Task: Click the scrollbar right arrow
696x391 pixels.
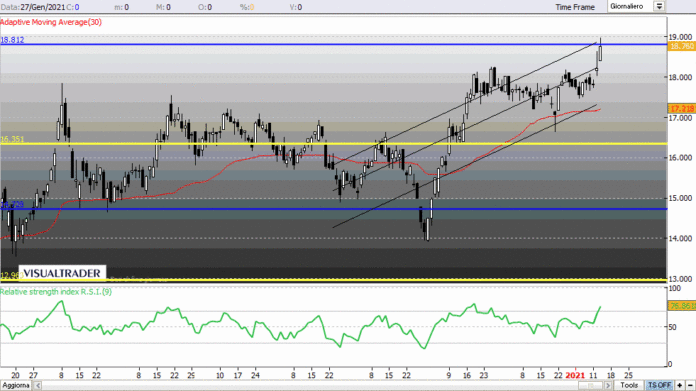Action: (x=608, y=385)
